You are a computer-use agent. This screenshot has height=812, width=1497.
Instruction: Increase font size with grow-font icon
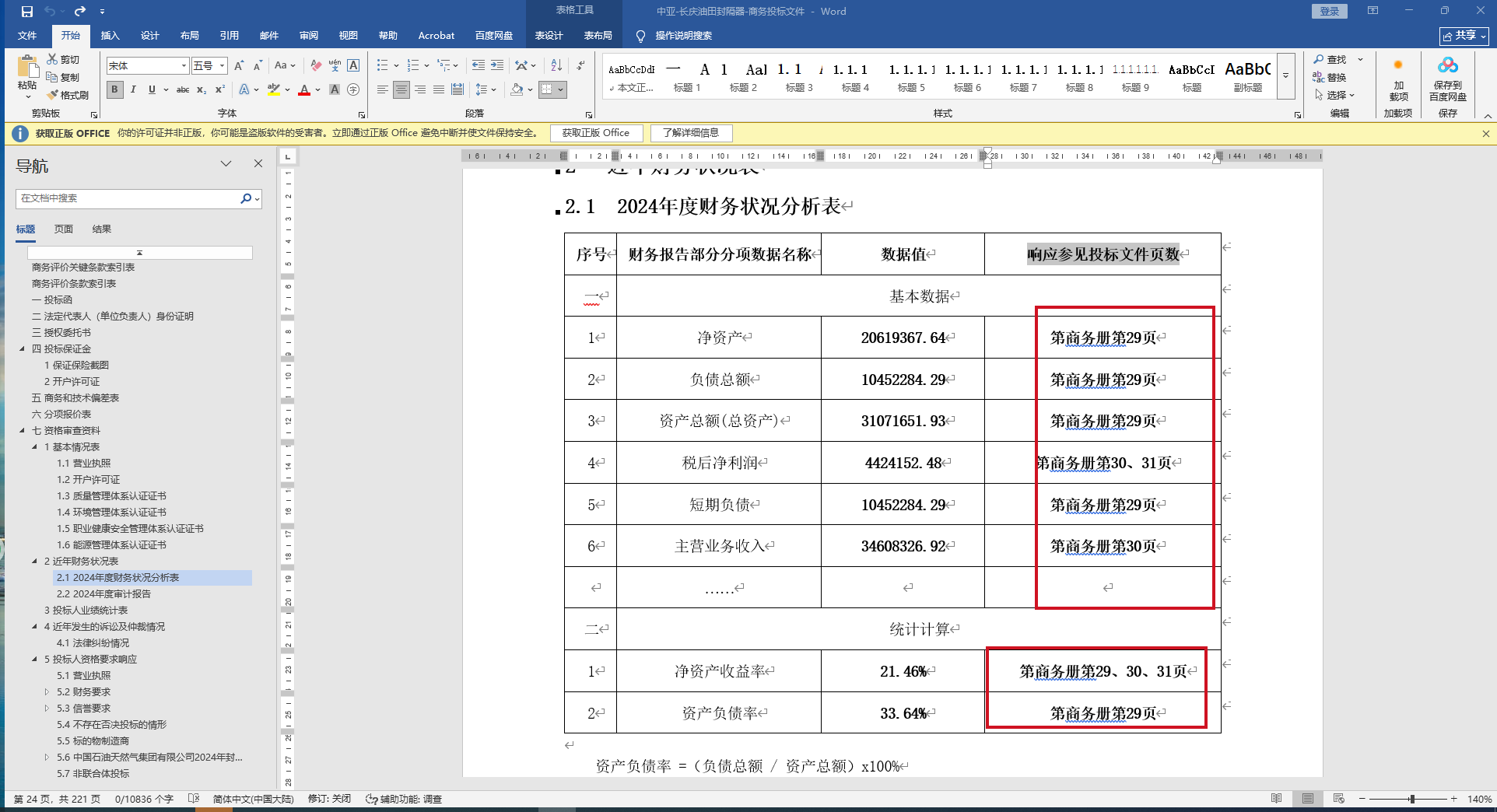tap(239, 66)
